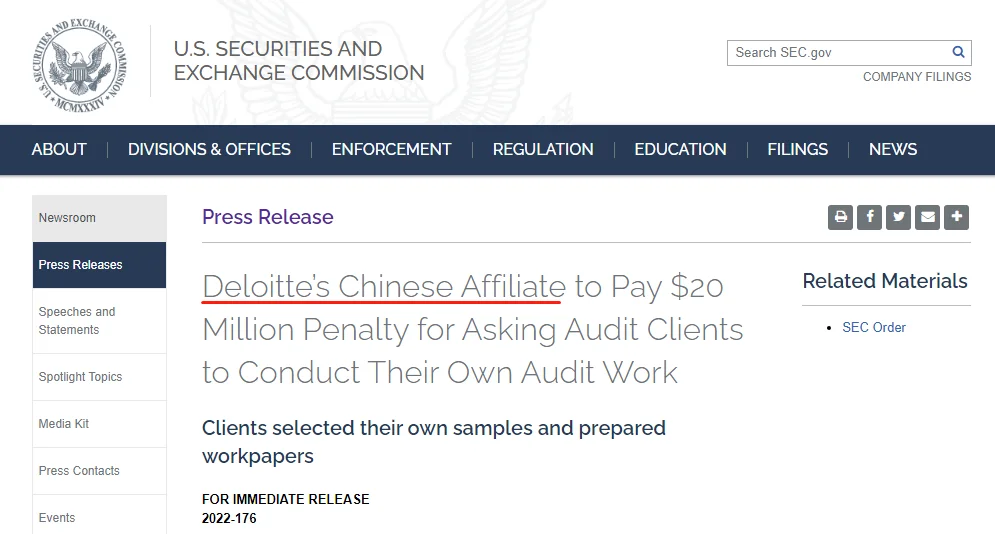Screen dimensions: 995x534
Task: Open more sharing options plus icon
Action: pyautogui.click(x=956, y=217)
